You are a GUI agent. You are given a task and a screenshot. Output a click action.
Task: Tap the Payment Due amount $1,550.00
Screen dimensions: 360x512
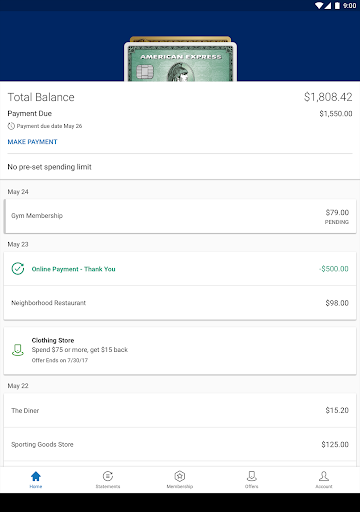tap(336, 114)
